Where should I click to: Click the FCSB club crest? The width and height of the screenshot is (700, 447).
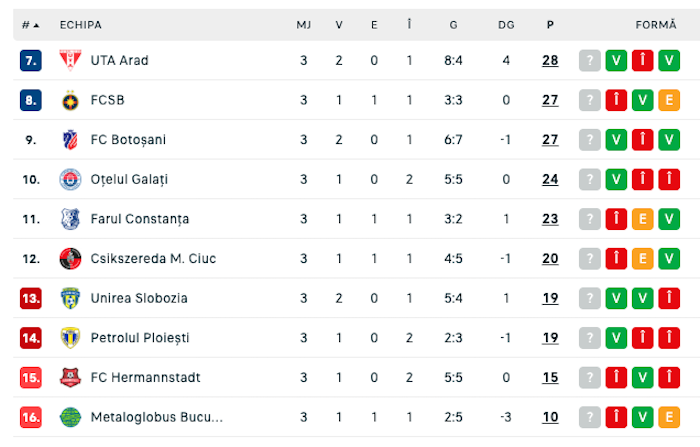point(69,100)
